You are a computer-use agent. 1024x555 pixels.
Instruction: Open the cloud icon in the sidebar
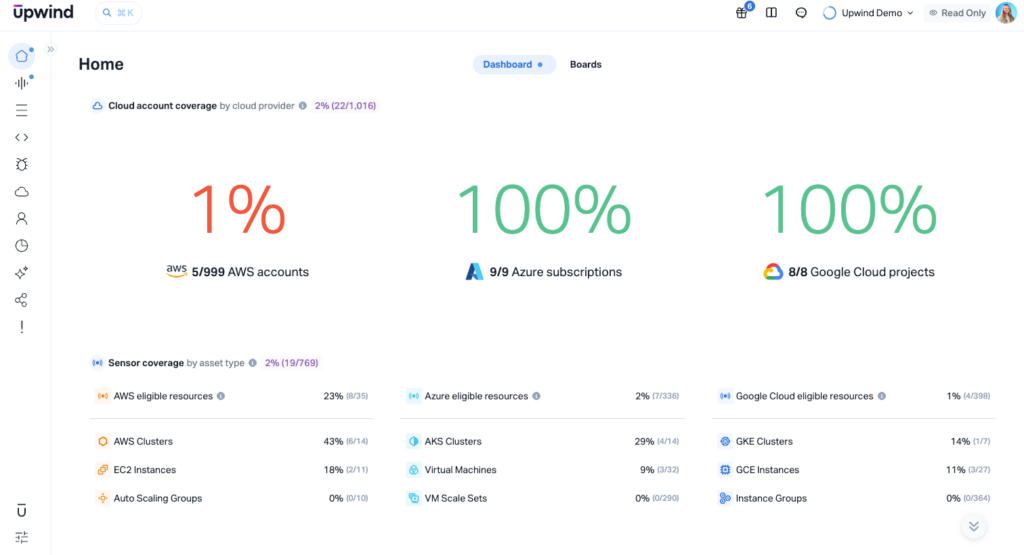tap(22, 191)
